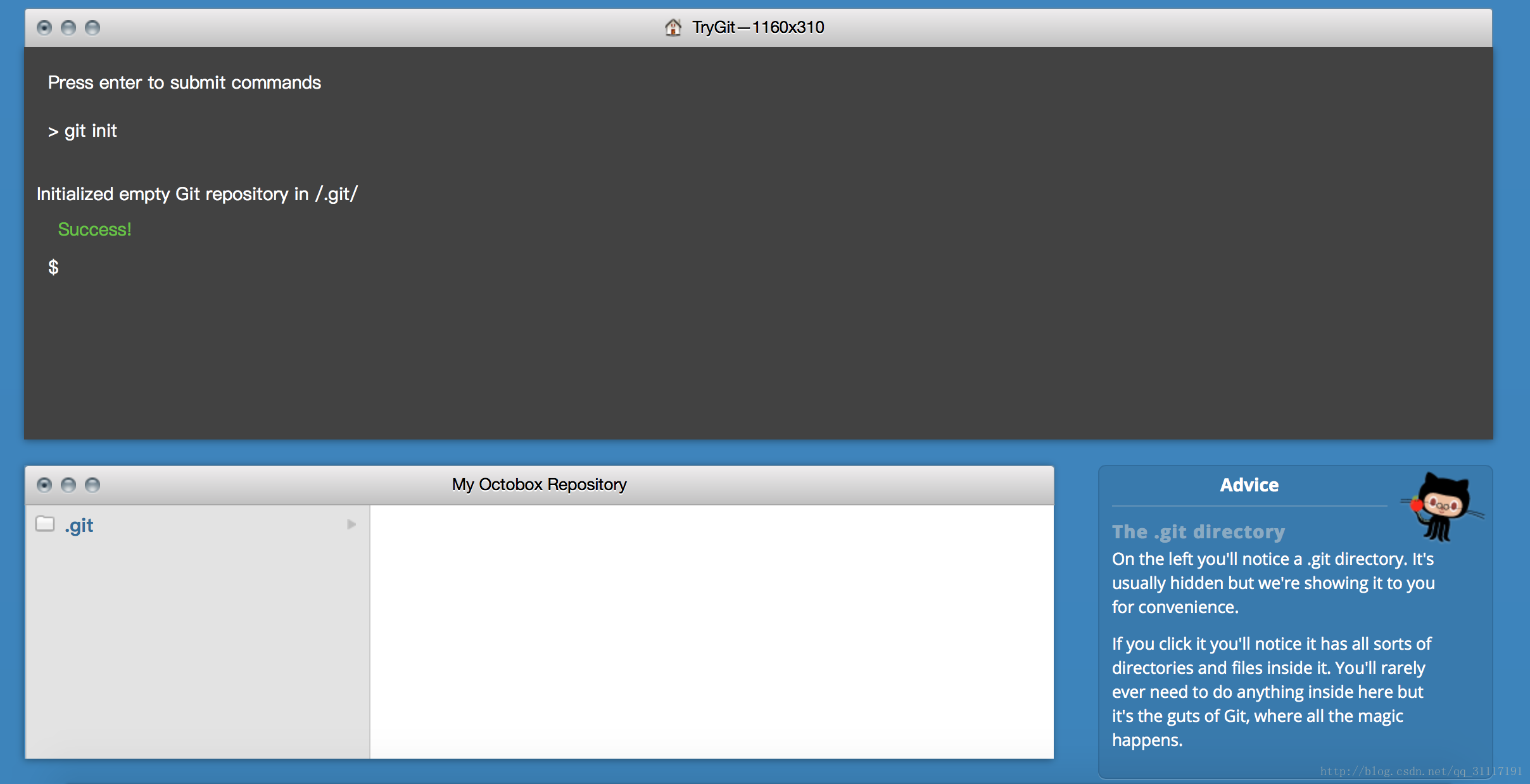Click the home icon in TryGit title bar

point(673,27)
